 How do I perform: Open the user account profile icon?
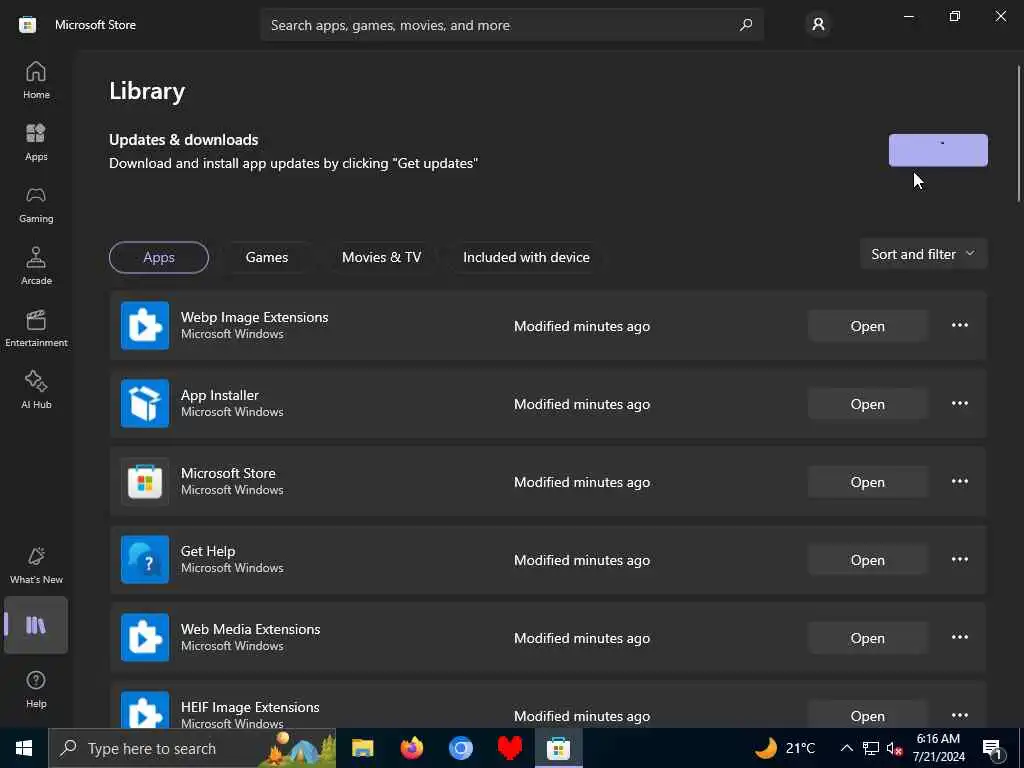pos(818,25)
